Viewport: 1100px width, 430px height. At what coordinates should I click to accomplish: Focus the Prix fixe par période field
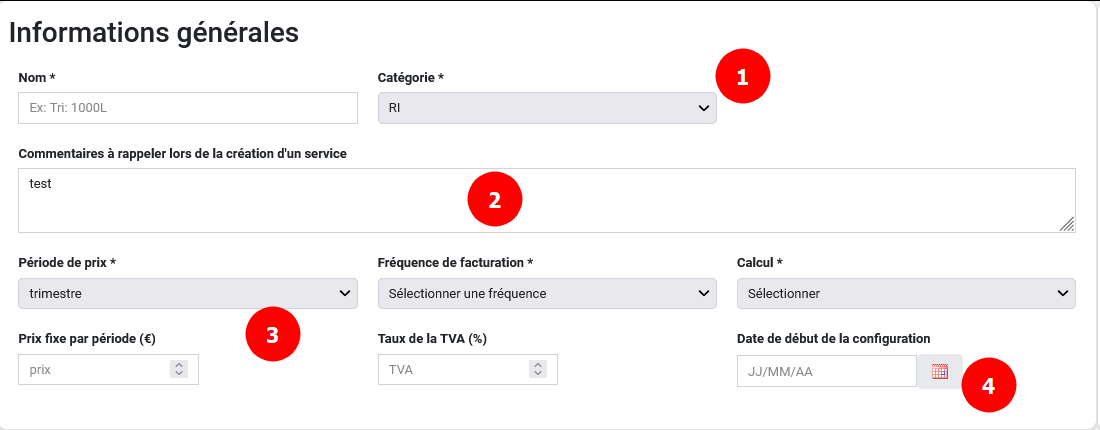point(95,370)
